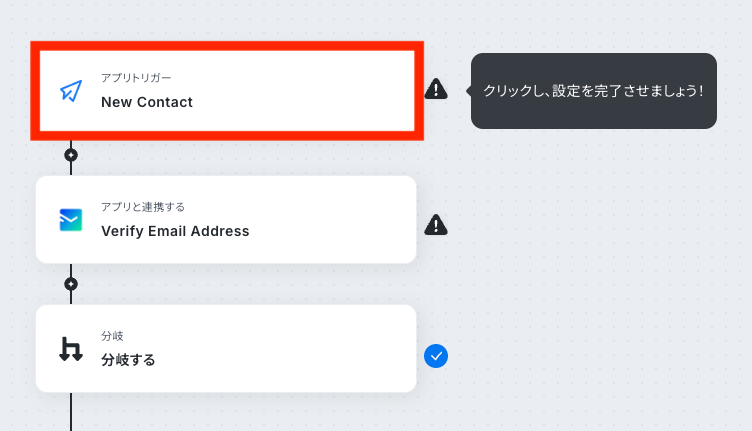This screenshot has height=431, width=752.
Task: Click the アプリトリガー label
Action: [136, 78]
